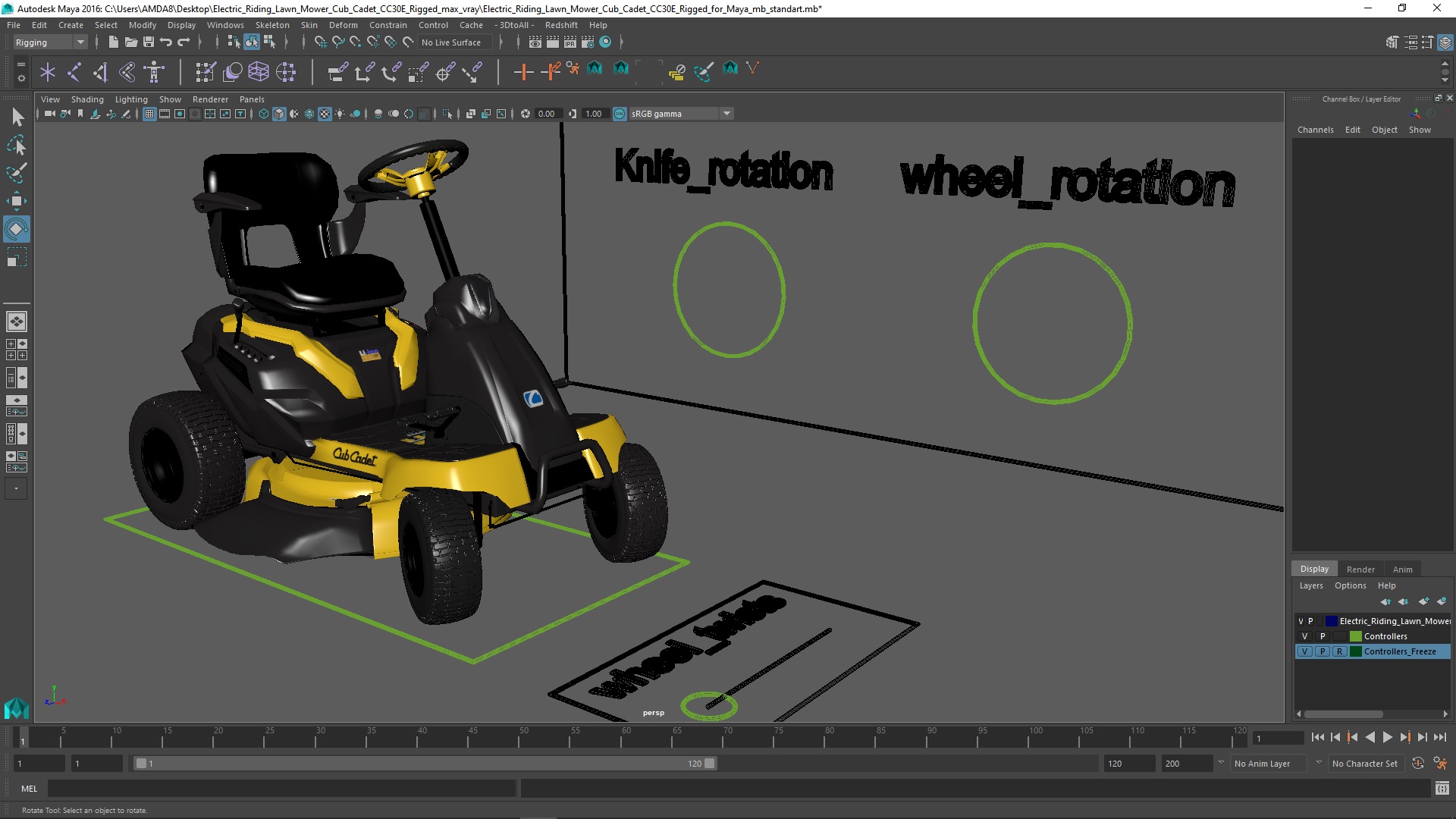Switch to the Anim layer tab
This screenshot has width=1456, height=819.
1403,570
